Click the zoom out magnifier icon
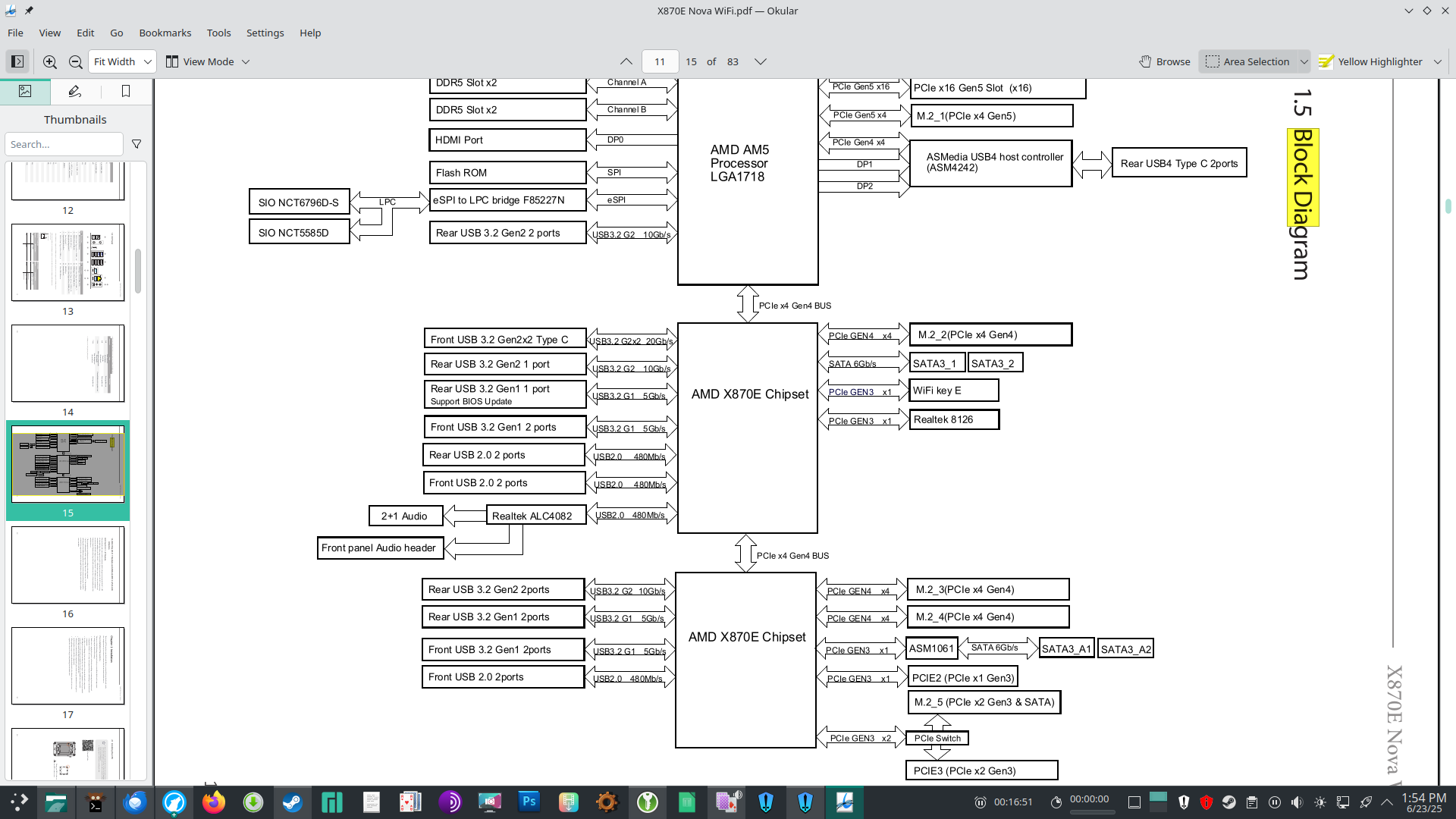The image size is (1456, 819). coord(76,61)
